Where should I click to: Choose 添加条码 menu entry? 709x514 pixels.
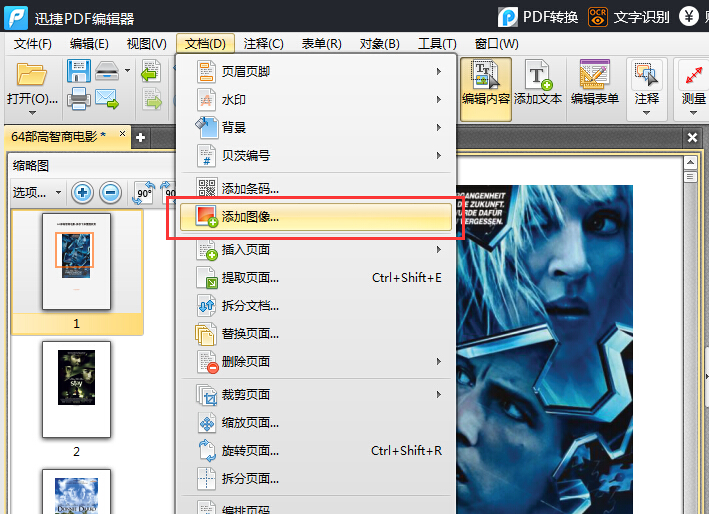[316, 188]
